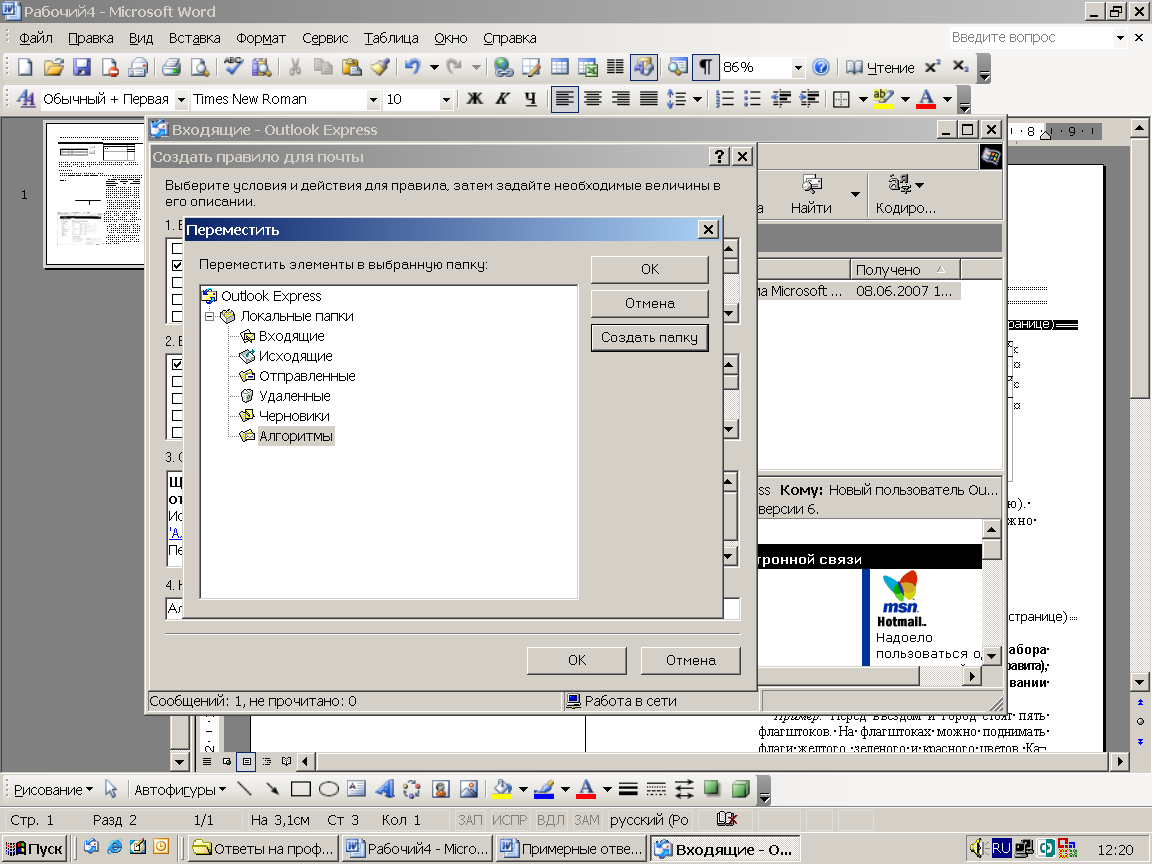Align text to the left
Image resolution: width=1152 pixels, height=864 pixels.
(564, 98)
